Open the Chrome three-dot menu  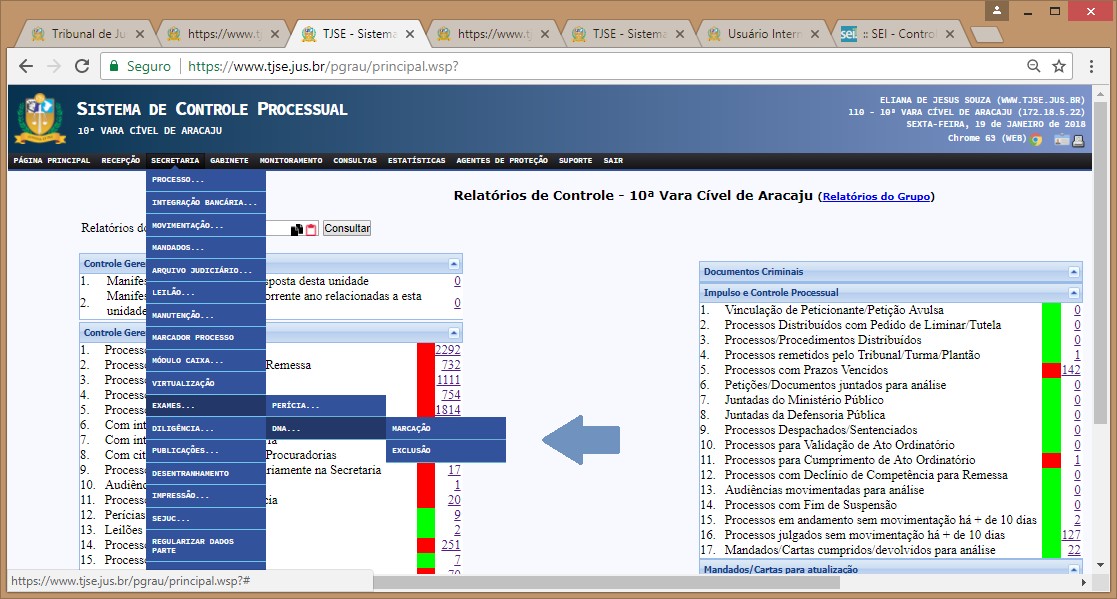click(x=1092, y=67)
